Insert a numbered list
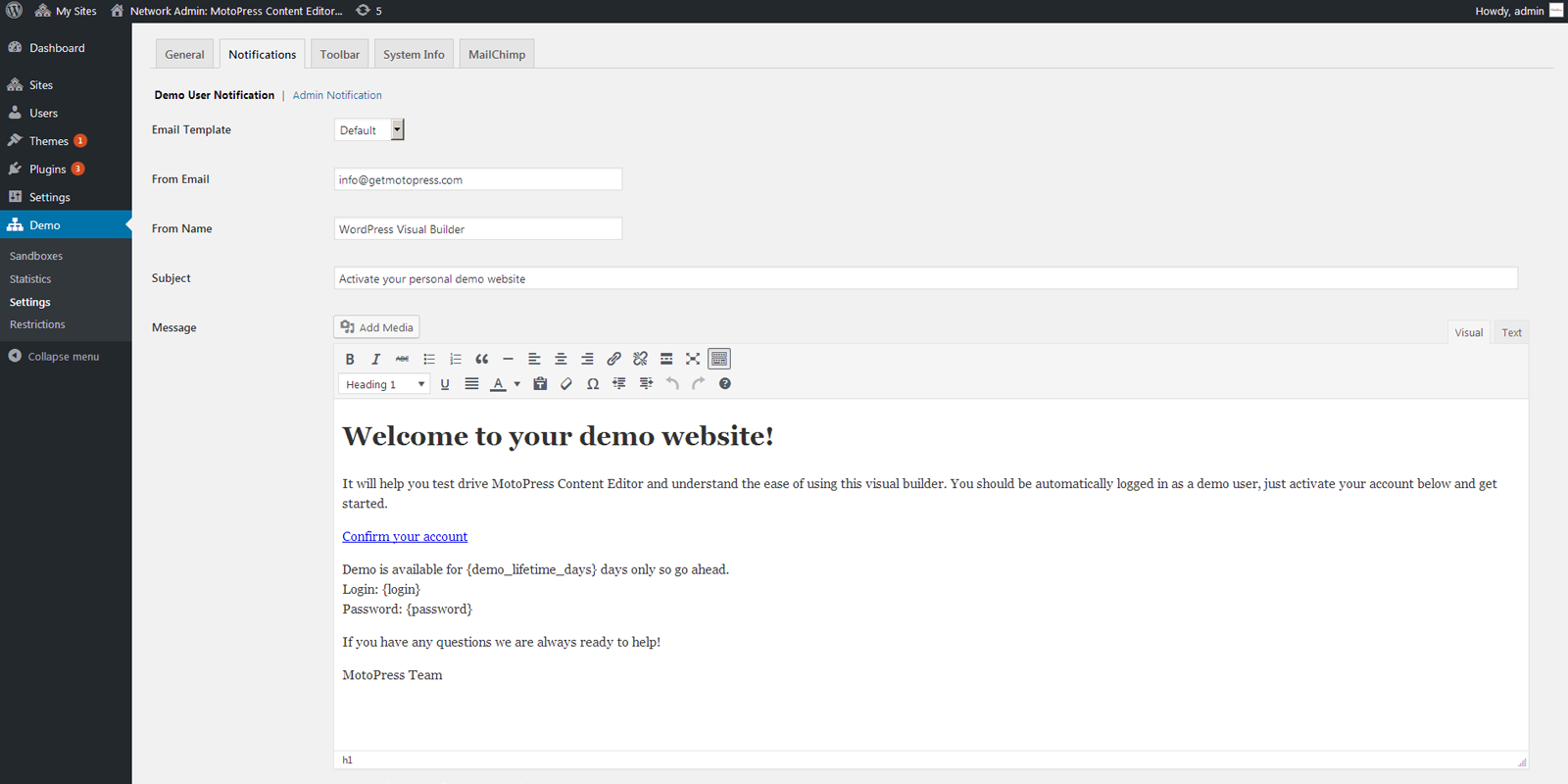 tap(455, 359)
